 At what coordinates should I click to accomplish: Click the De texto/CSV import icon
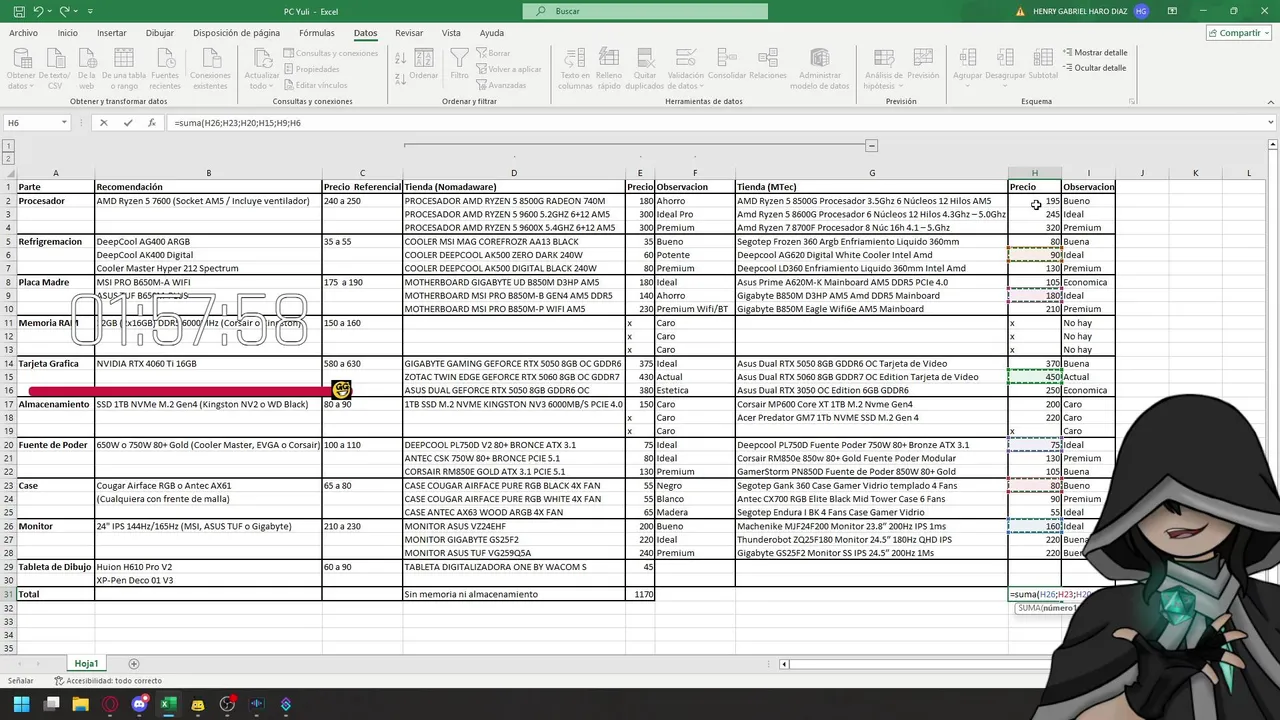pyautogui.click(x=54, y=68)
